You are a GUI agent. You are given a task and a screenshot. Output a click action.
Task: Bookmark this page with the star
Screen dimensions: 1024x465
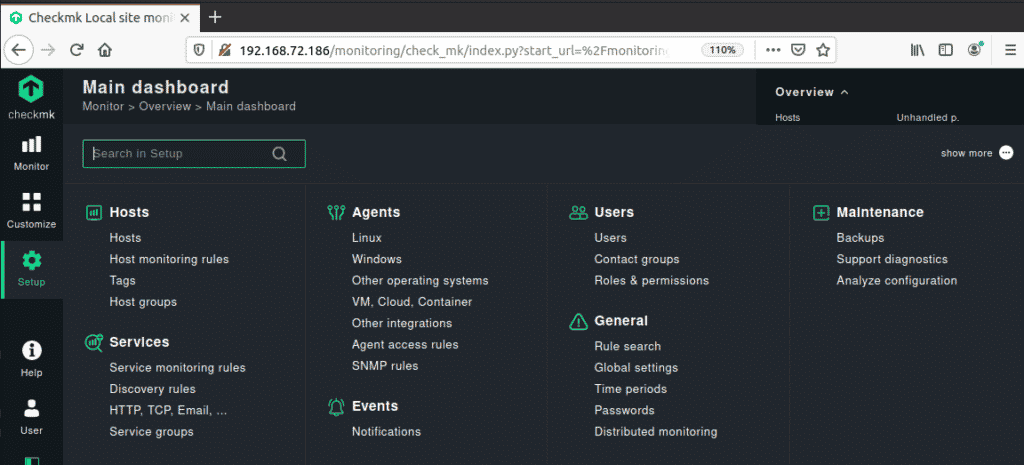coord(823,49)
